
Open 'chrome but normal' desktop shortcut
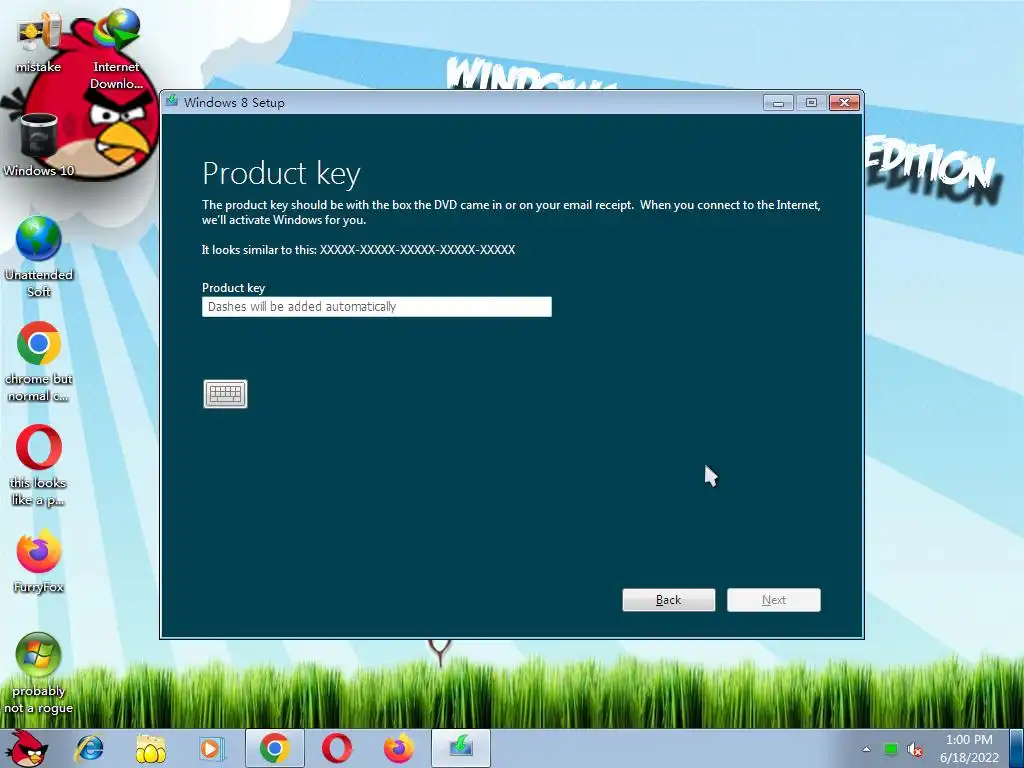point(39,360)
